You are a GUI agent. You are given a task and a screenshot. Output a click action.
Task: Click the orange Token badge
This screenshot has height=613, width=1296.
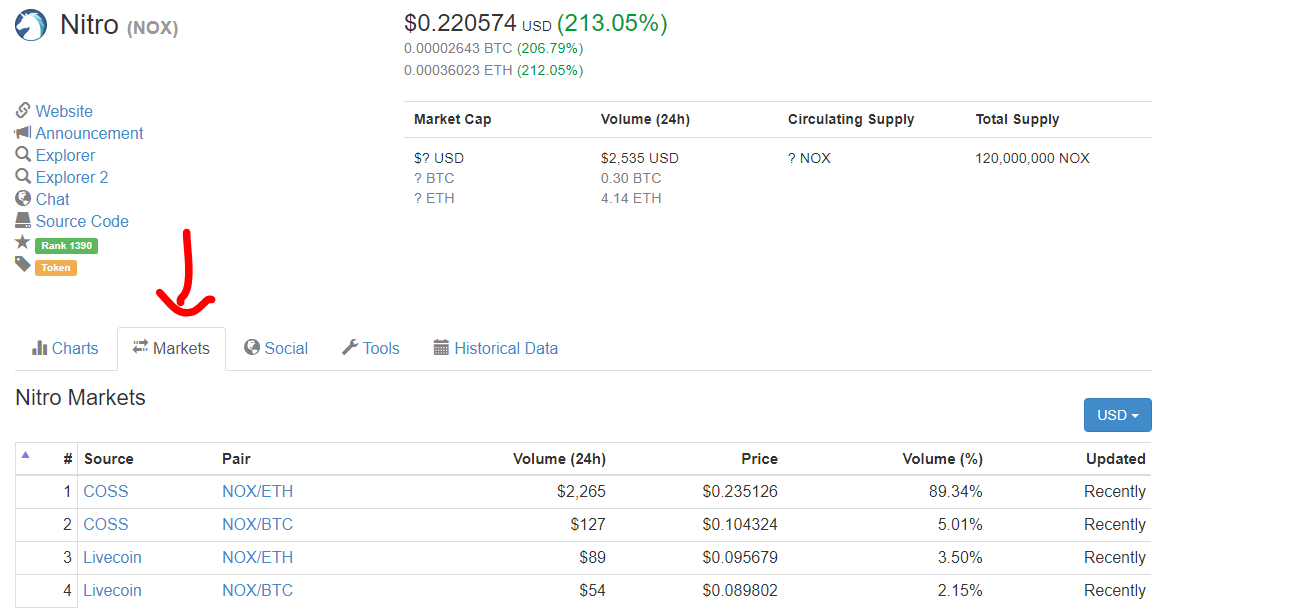(56, 267)
